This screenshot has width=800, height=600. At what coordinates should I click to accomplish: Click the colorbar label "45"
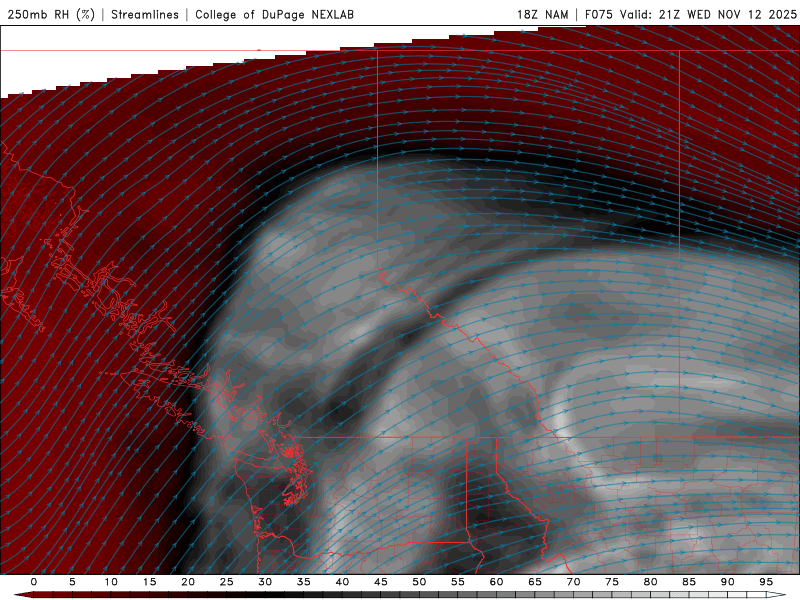pos(381,582)
